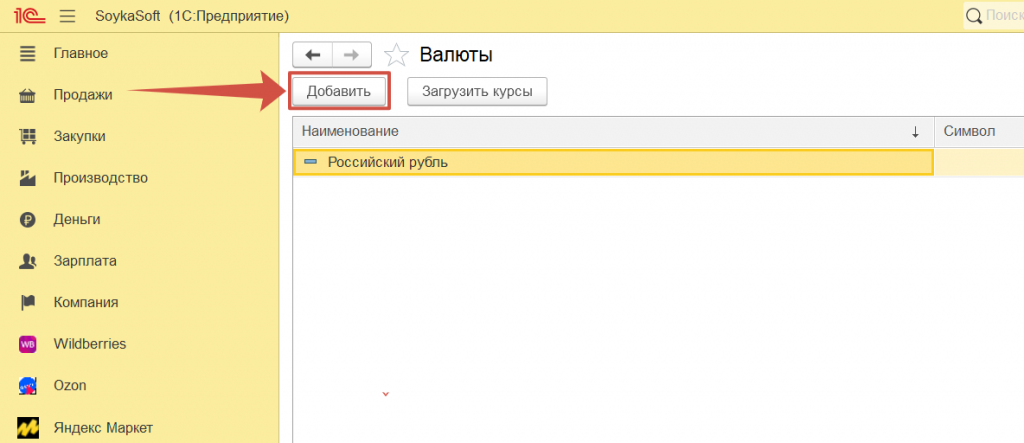Screen dimensions: 1024x443
Task: Open the Главное section
Action: pyautogui.click(x=80, y=53)
